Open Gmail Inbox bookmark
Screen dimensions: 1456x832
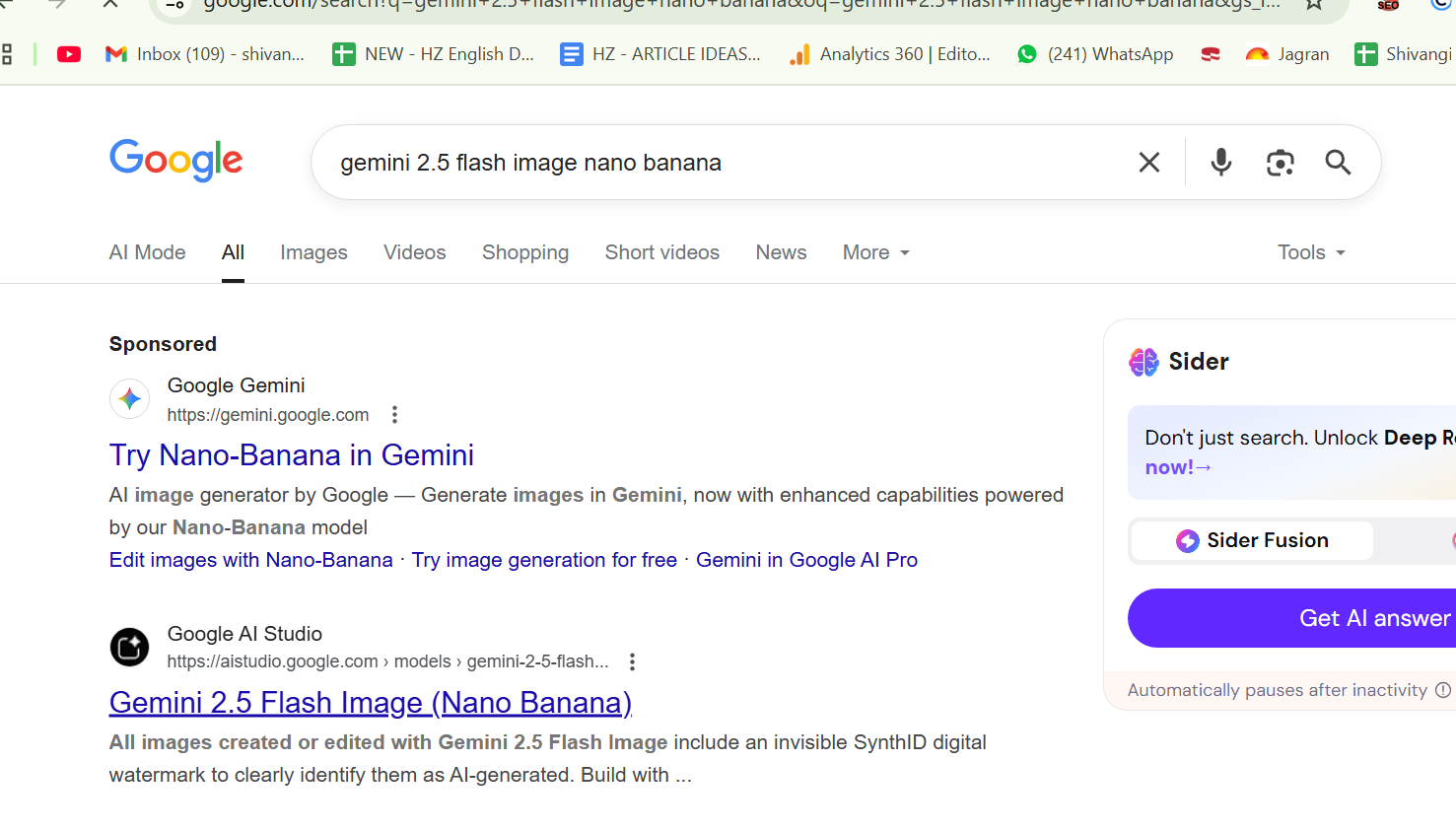(205, 54)
